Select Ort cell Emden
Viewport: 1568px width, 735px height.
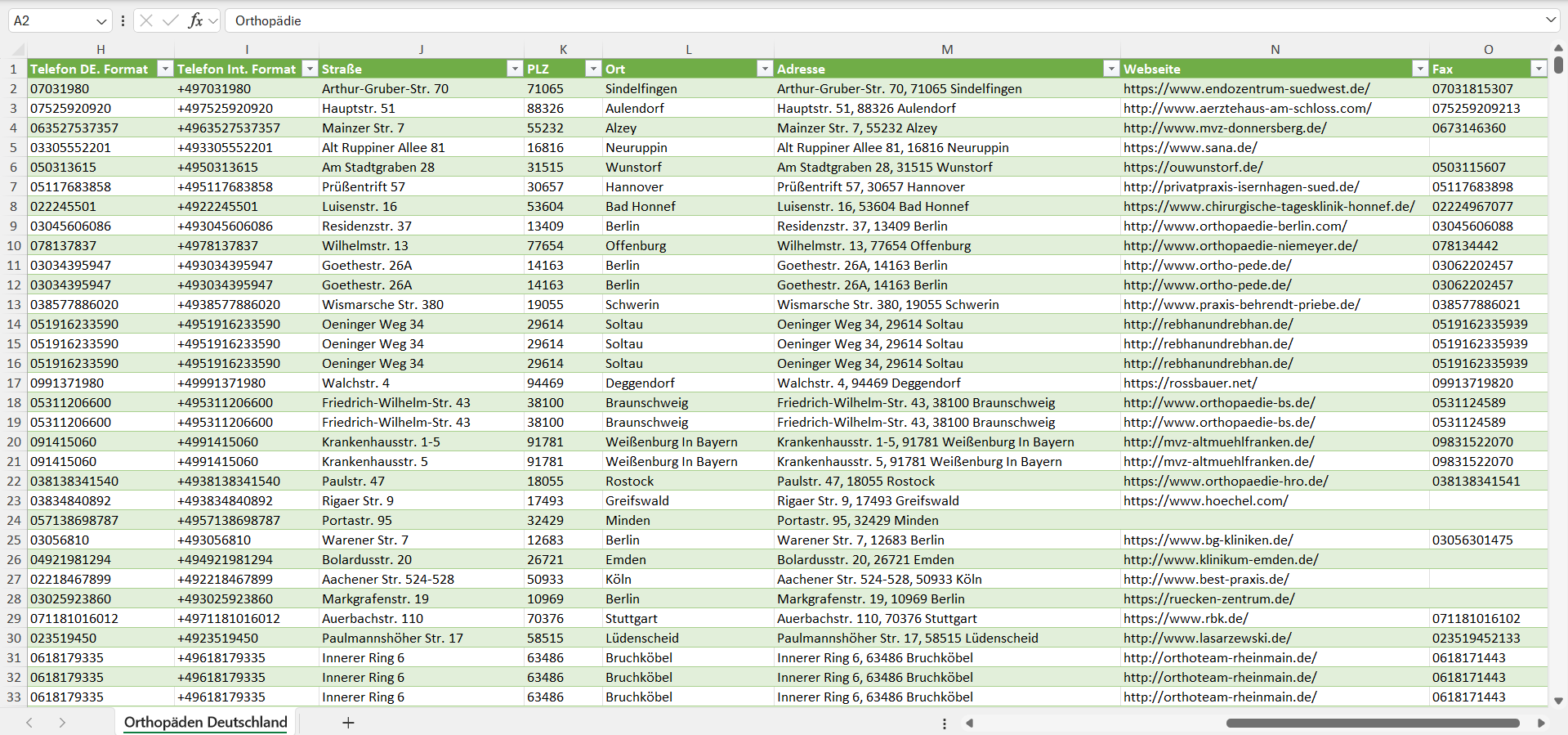click(689, 559)
